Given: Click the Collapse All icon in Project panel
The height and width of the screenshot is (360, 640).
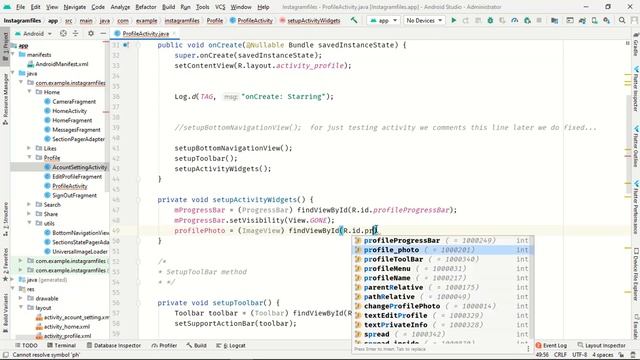Looking at the screenshot, I should tap(76, 33).
